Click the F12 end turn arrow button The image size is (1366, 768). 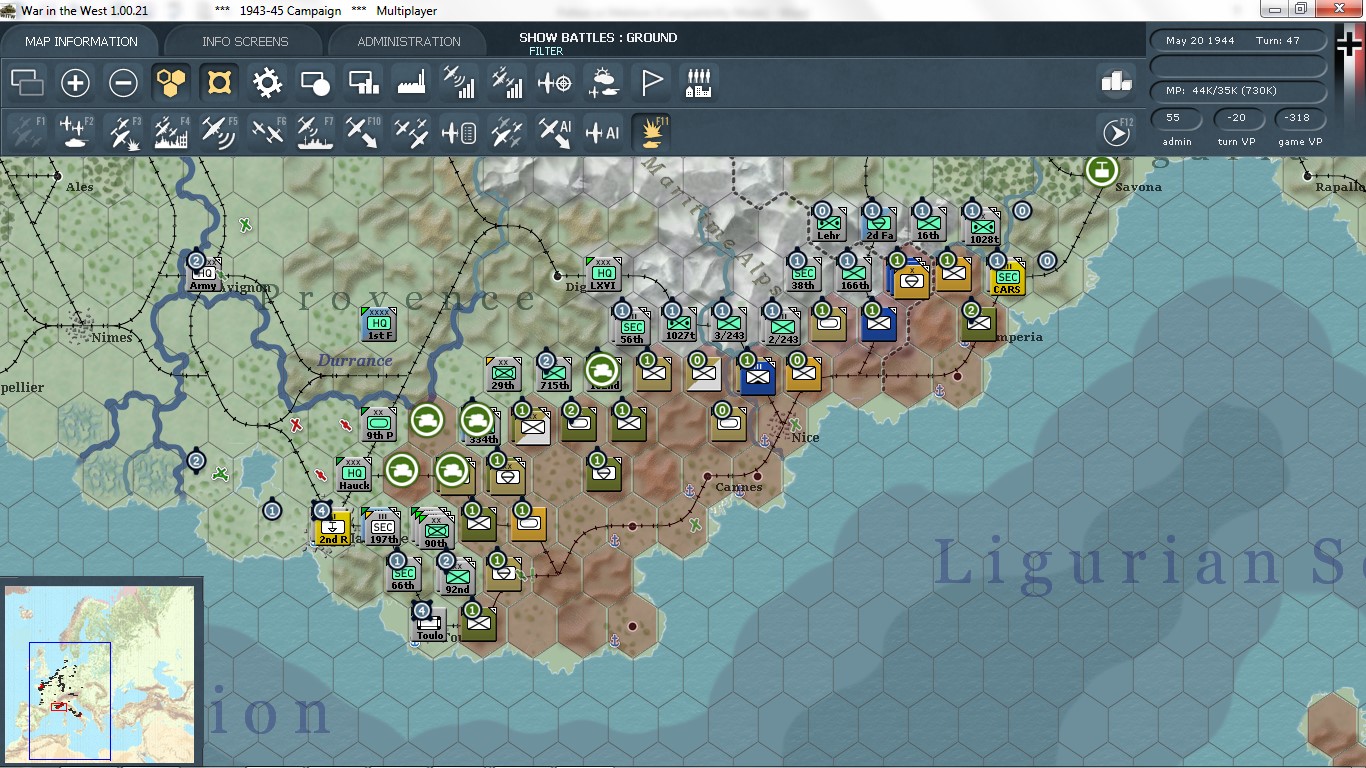[x=1116, y=132]
